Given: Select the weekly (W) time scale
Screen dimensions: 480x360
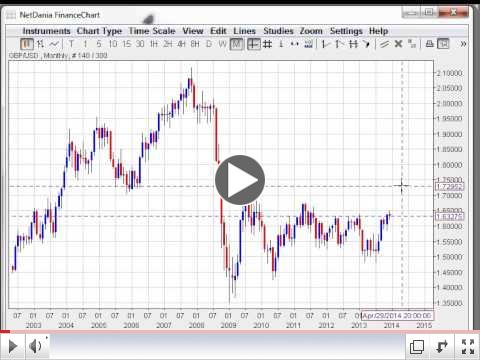Looking at the screenshot, I should tap(222, 44).
